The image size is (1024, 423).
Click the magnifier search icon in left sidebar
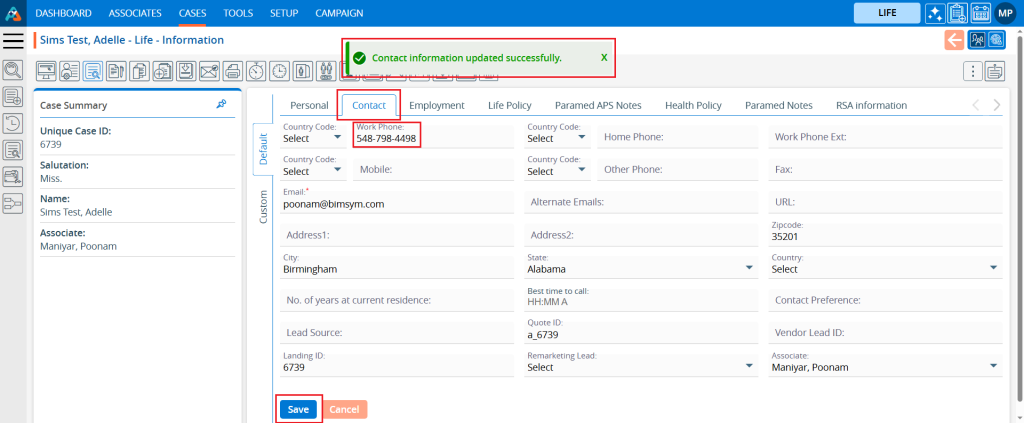coord(13,70)
